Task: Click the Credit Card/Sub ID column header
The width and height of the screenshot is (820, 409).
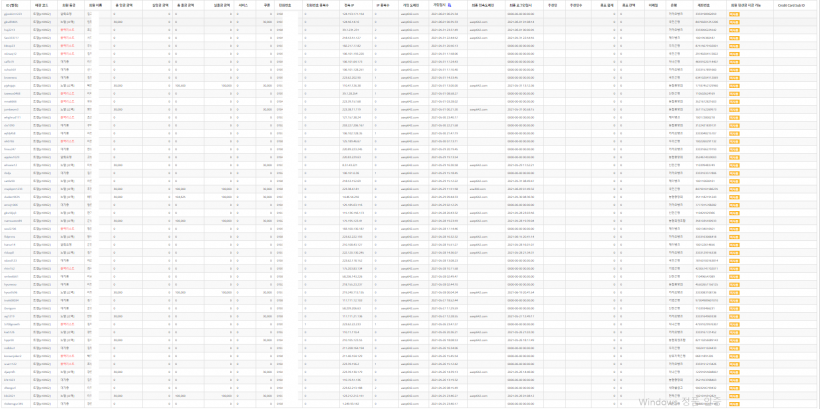Action: (791, 5)
